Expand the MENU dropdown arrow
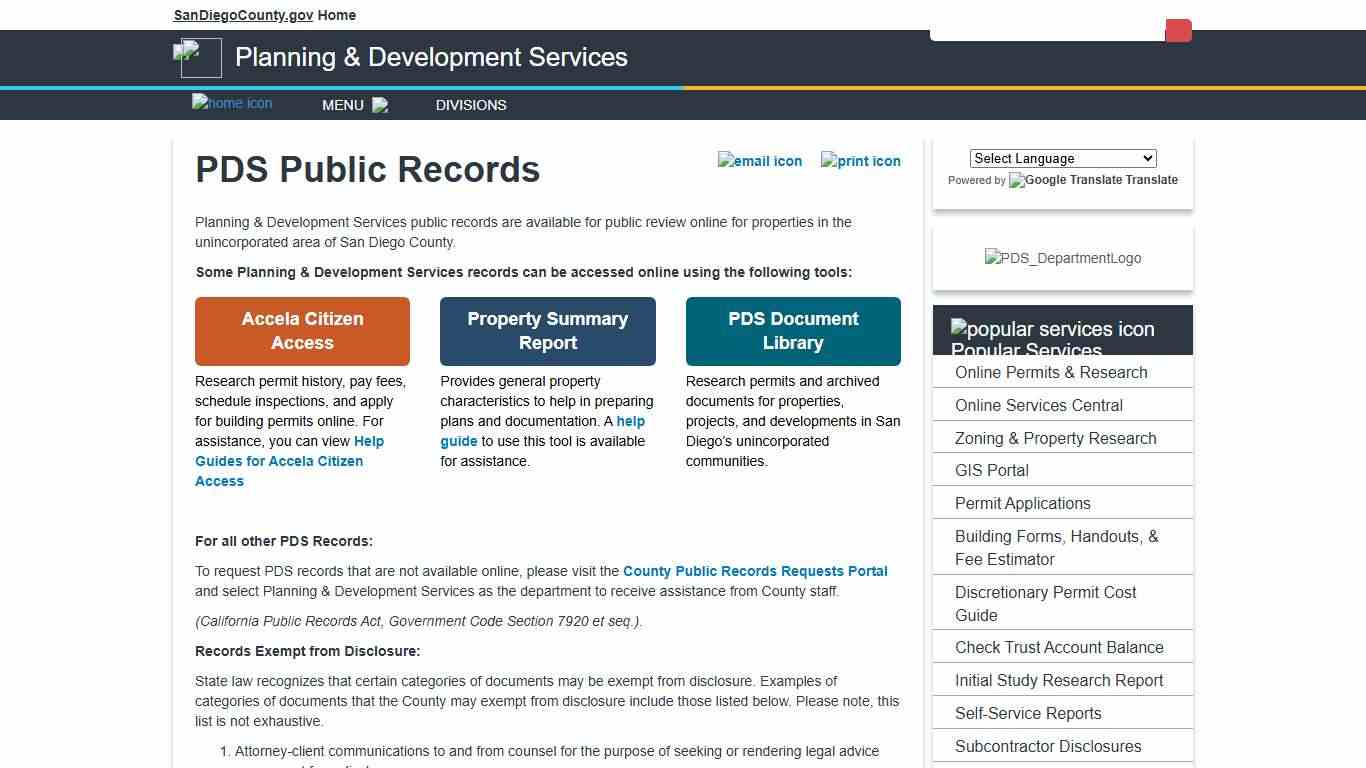This screenshot has height=768, width=1366. point(380,105)
